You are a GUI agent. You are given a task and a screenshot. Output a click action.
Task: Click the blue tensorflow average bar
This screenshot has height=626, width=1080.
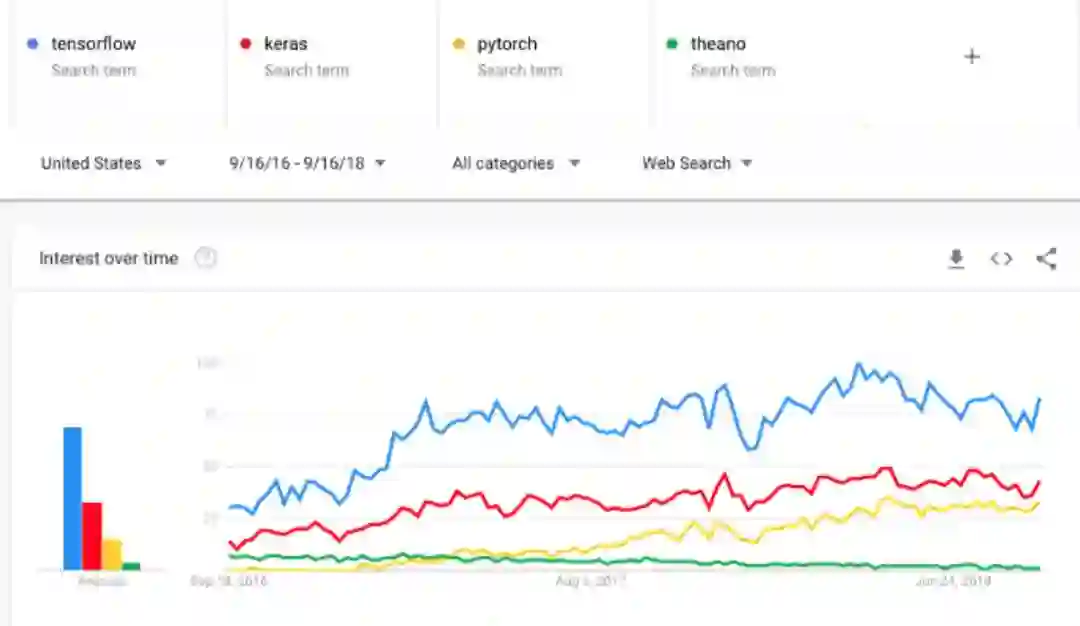pyautogui.click(x=72, y=498)
